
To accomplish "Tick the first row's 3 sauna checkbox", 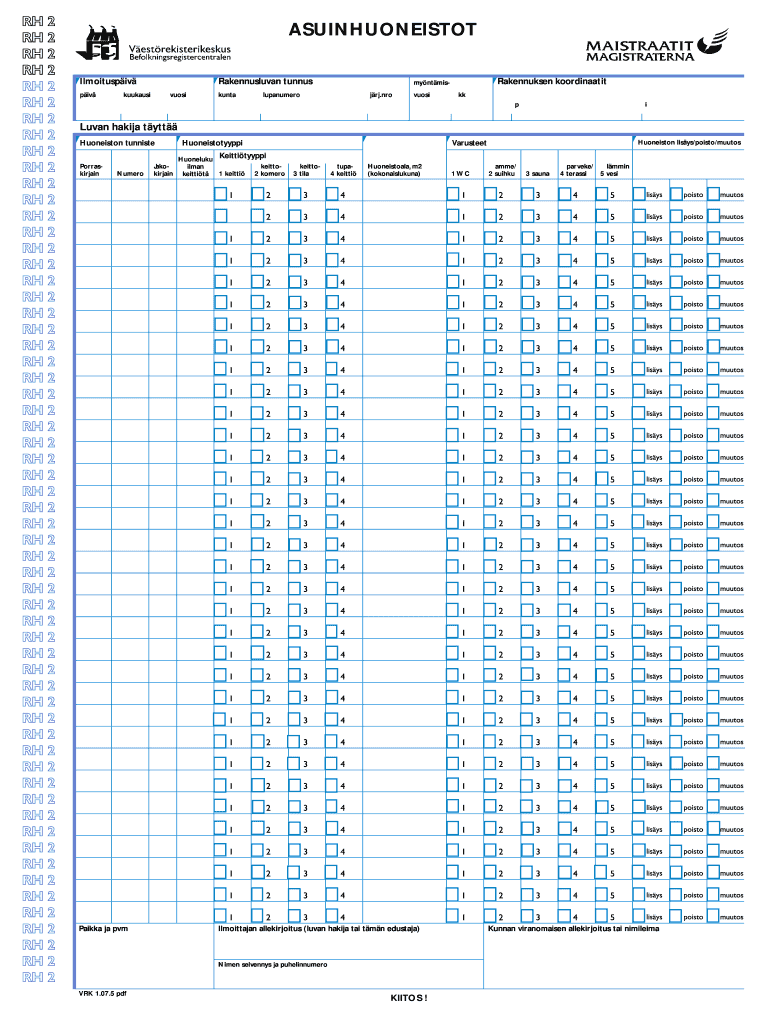I will click(x=527, y=193).
